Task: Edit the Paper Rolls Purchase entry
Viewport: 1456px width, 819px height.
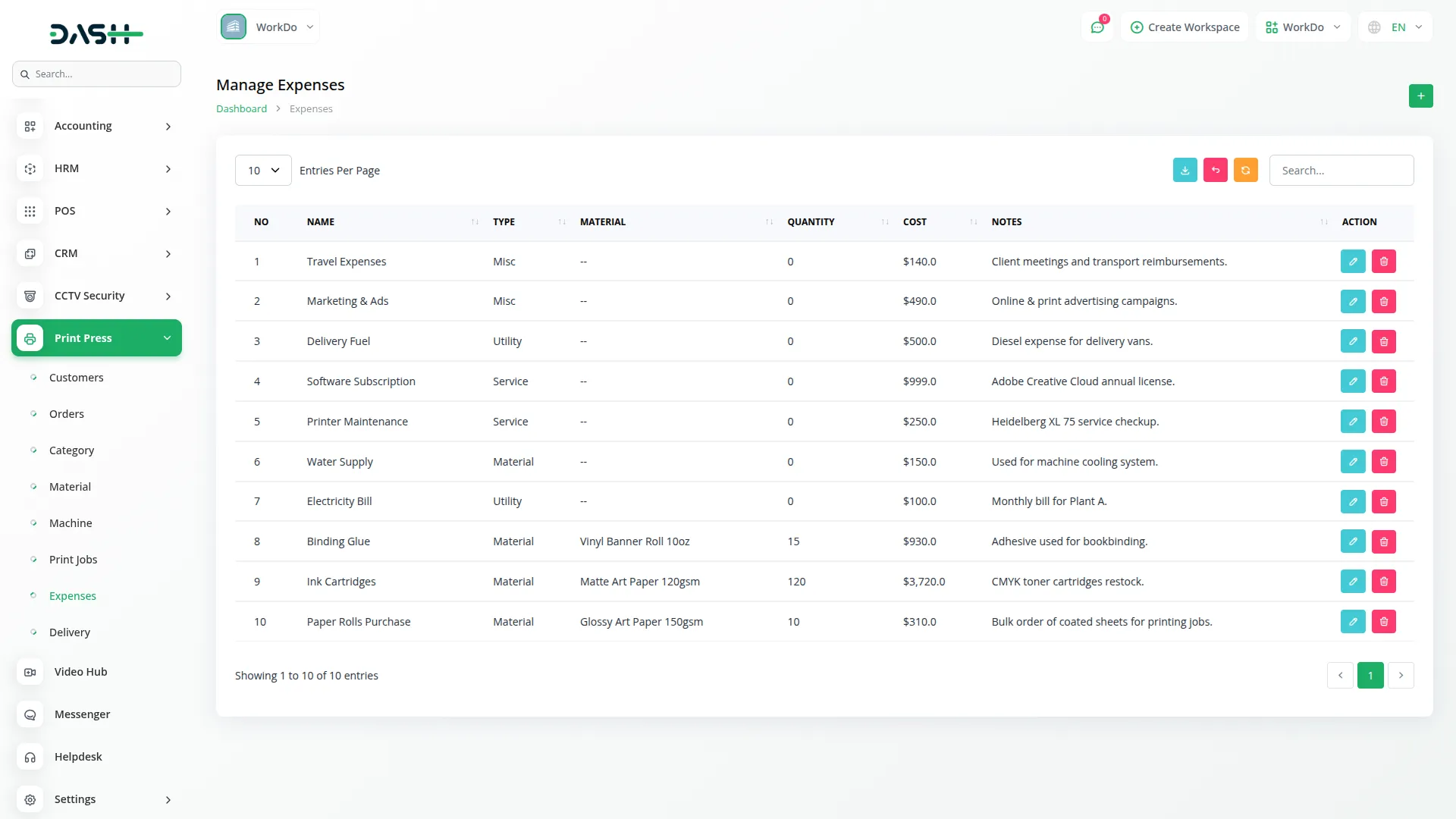Action: (x=1352, y=622)
